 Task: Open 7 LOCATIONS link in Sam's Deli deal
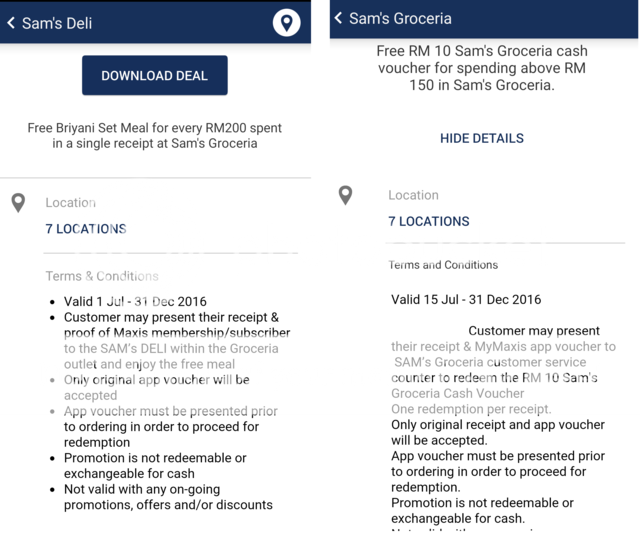coord(86,229)
